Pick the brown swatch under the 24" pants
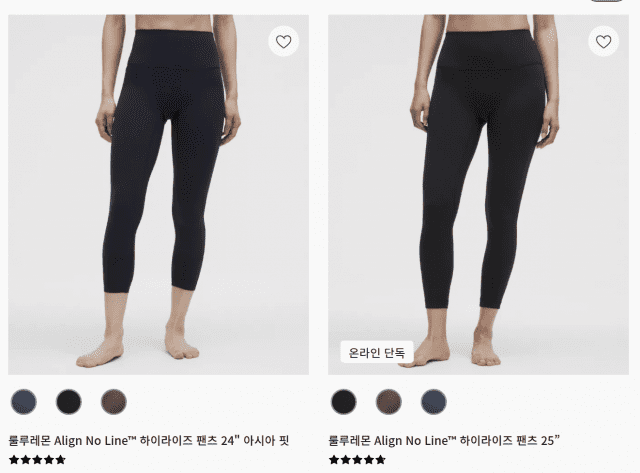 pyautogui.click(x=113, y=402)
